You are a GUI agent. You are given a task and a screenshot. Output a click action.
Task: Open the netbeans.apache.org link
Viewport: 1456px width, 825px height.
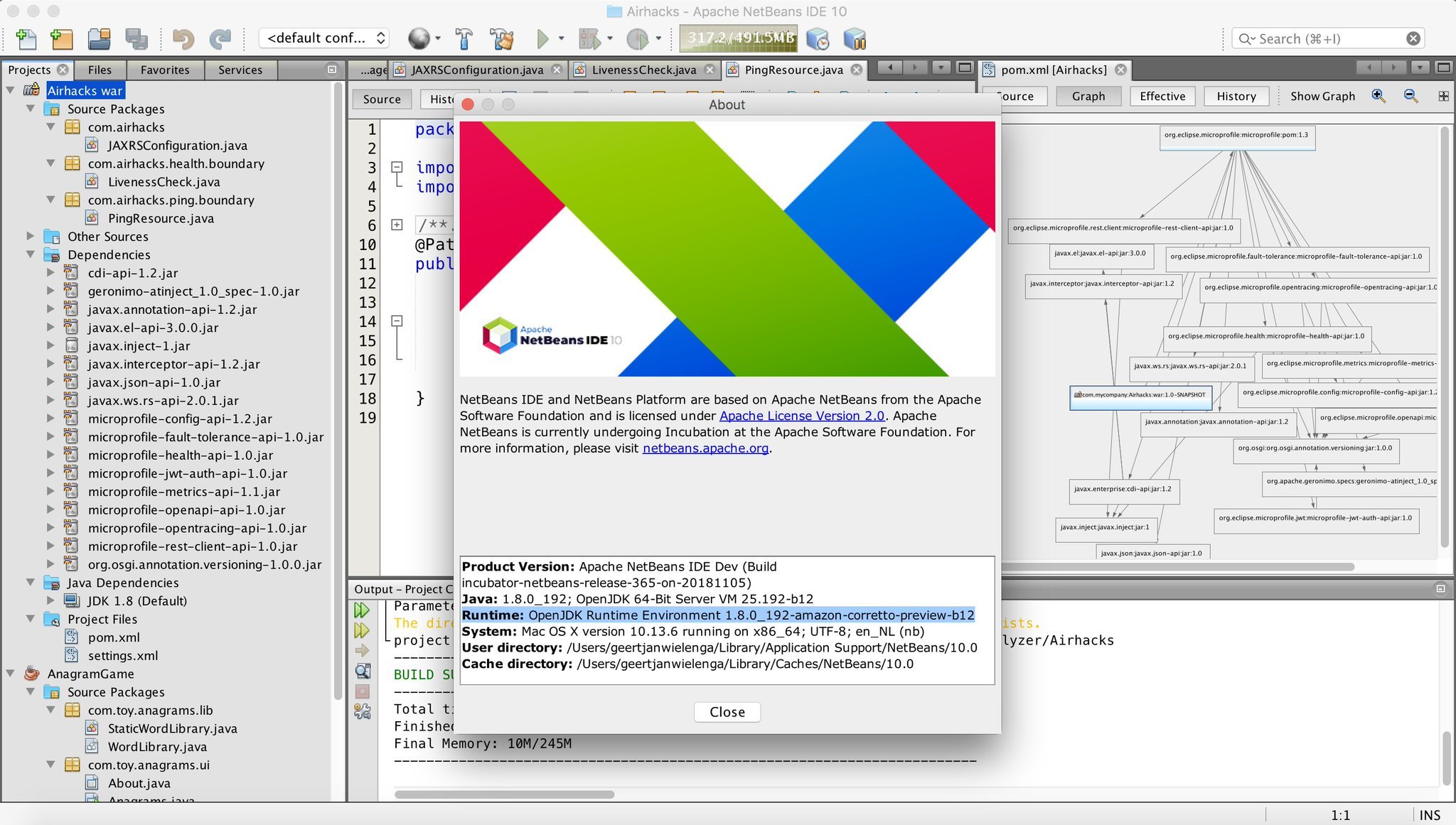[x=705, y=448]
